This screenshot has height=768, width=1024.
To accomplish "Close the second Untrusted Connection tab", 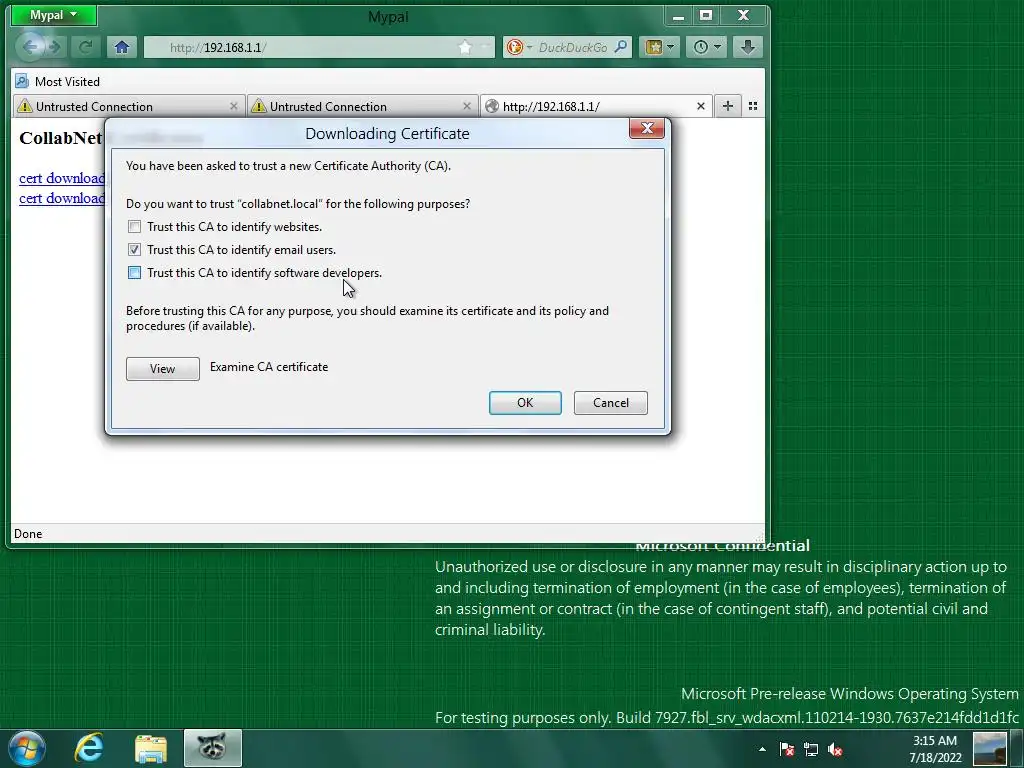I will pyautogui.click(x=466, y=106).
